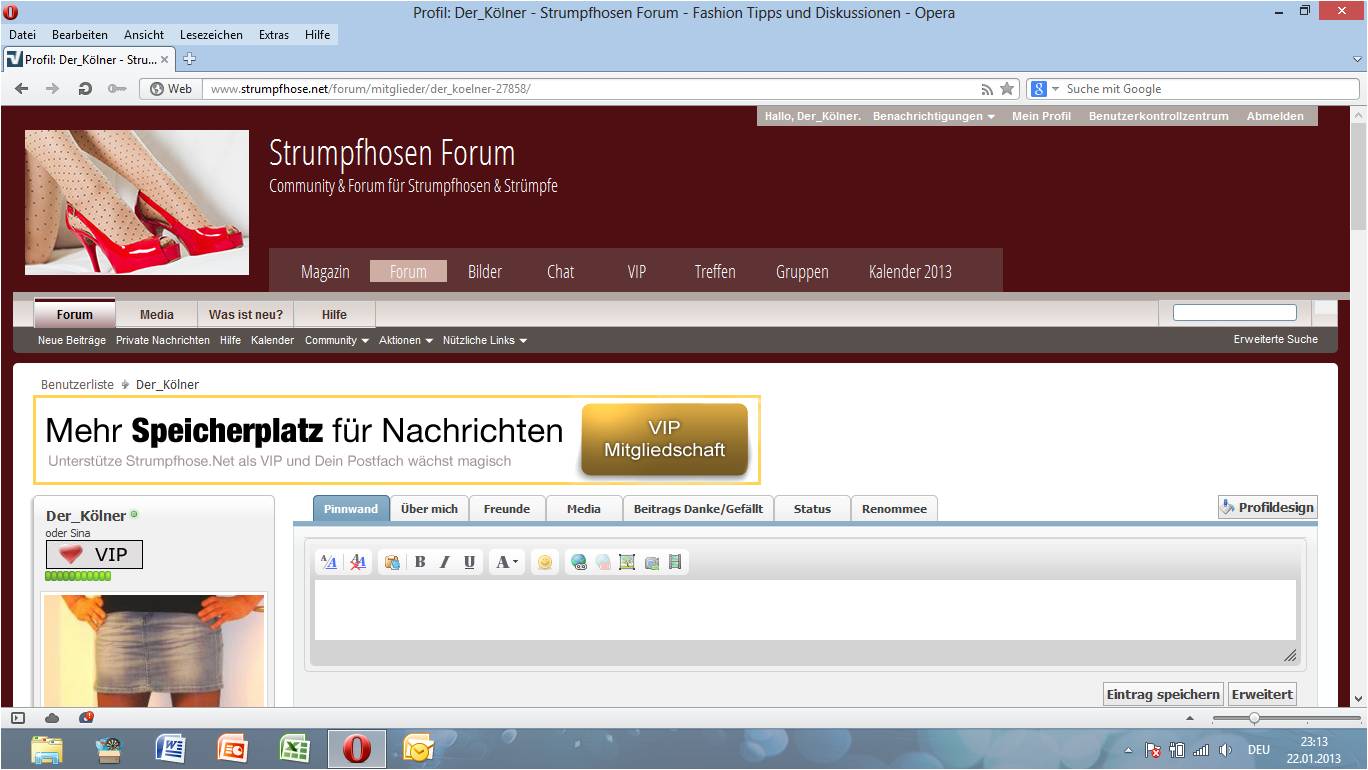The width and height of the screenshot is (1368, 770).
Task: Open Kalender 2013 navigation link
Action: pyautogui.click(x=910, y=271)
